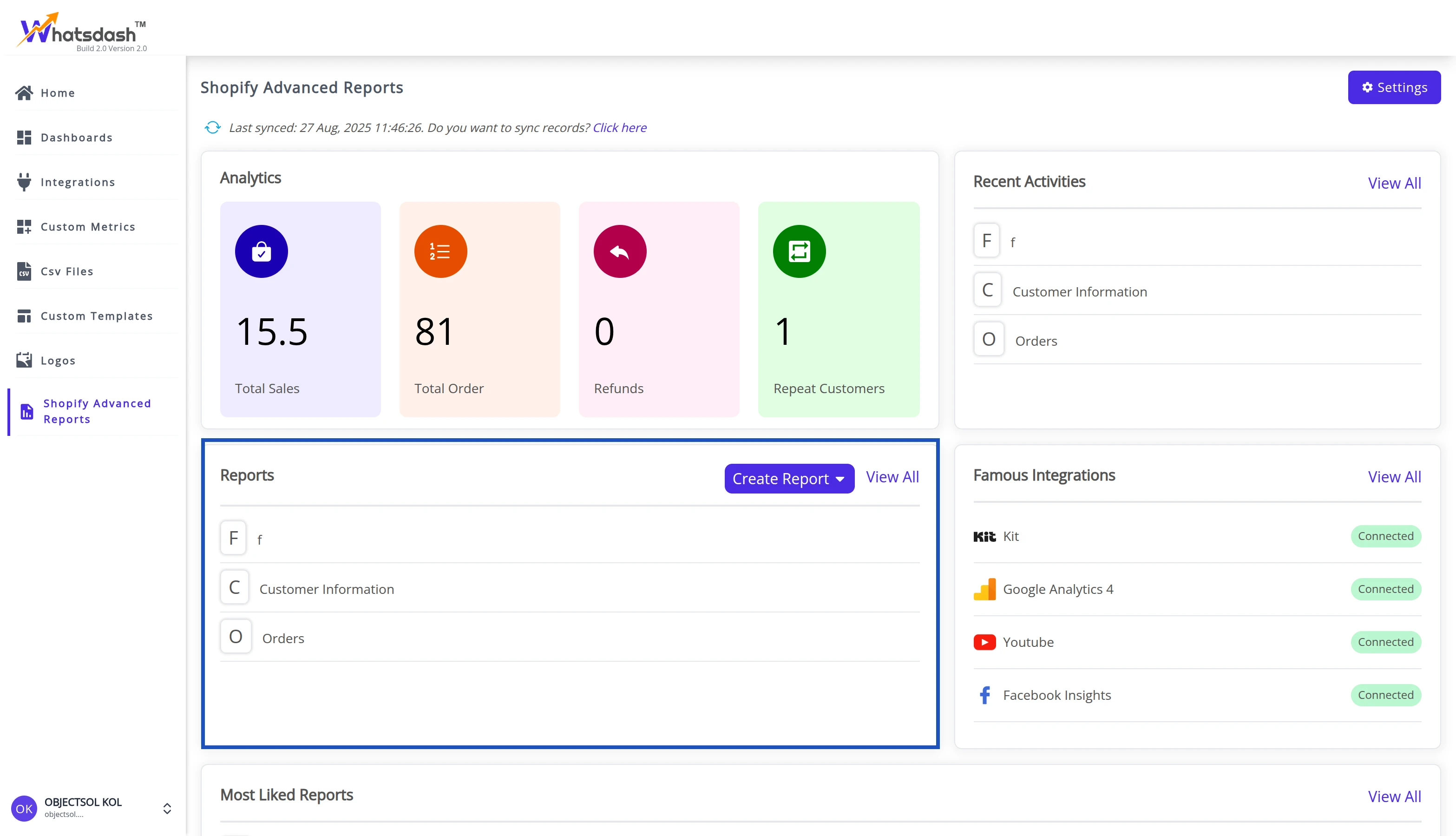View all Famous Integrations
Screen dimensions: 1456x836
click(1394, 477)
